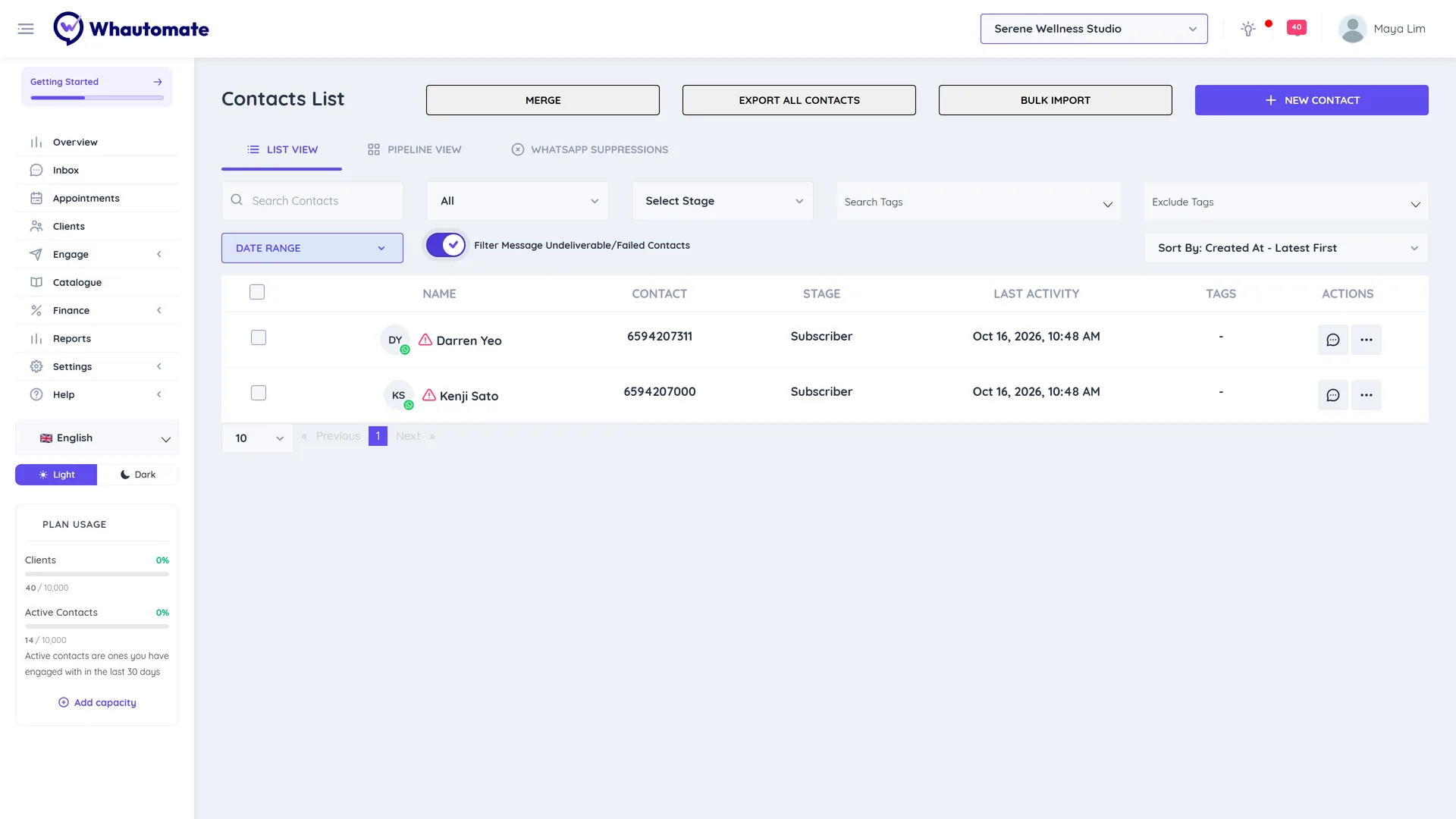This screenshot has height=819, width=1456.
Task: Check the Darren Yeo row checkbox
Action: [x=259, y=337]
